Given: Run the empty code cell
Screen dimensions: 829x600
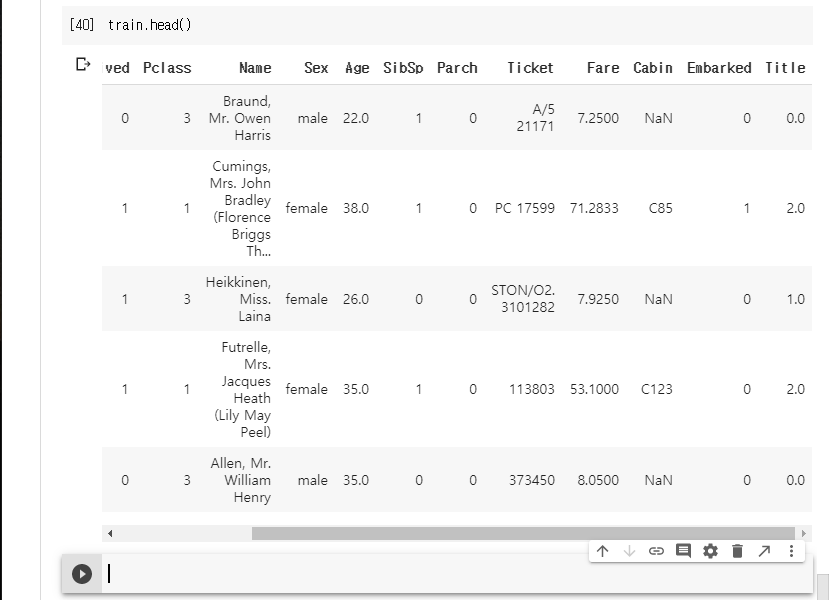Looking at the screenshot, I should click(x=82, y=574).
